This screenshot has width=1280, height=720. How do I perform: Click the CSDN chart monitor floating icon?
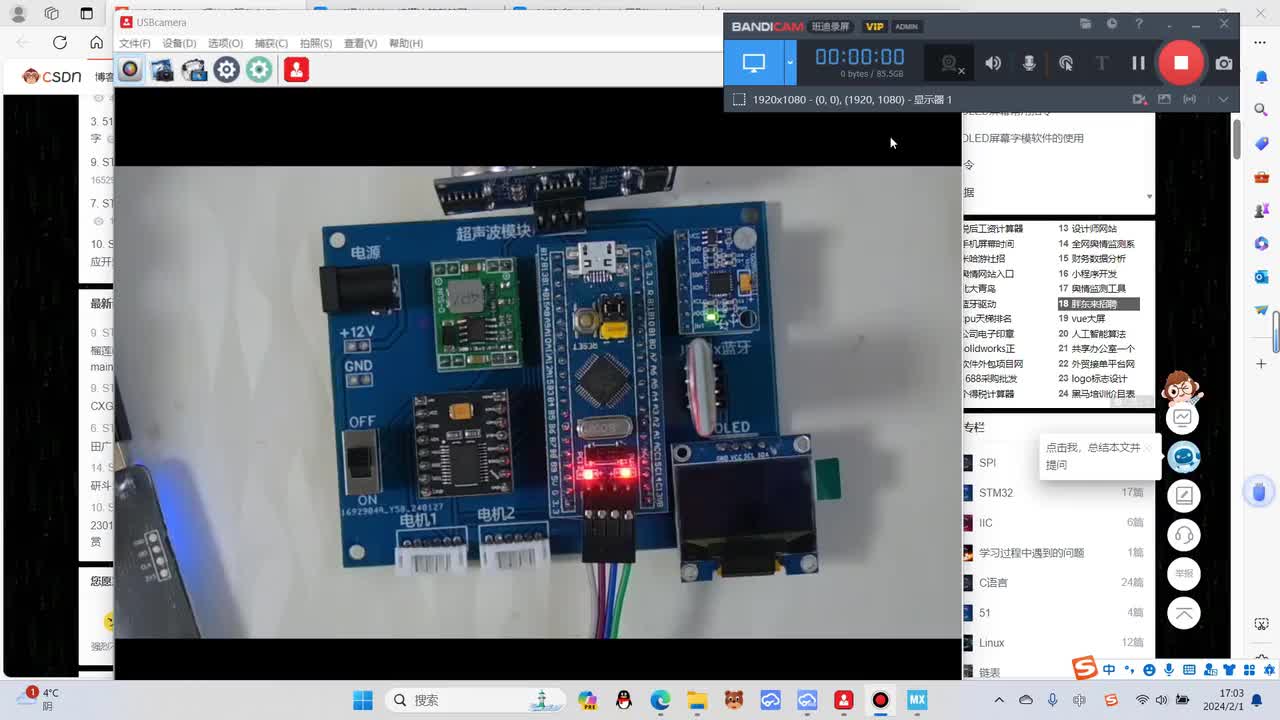[x=1183, y=417]
